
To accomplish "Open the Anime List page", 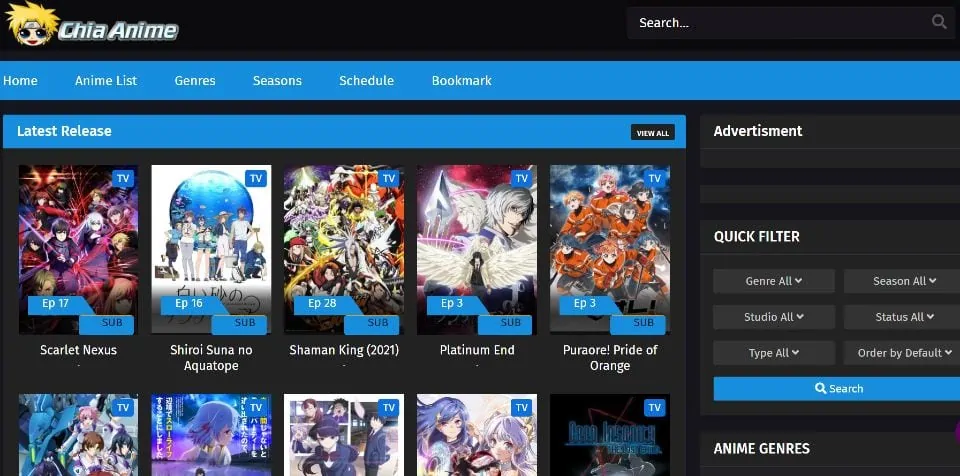I will pyautogui.click(x=106, y=81).
